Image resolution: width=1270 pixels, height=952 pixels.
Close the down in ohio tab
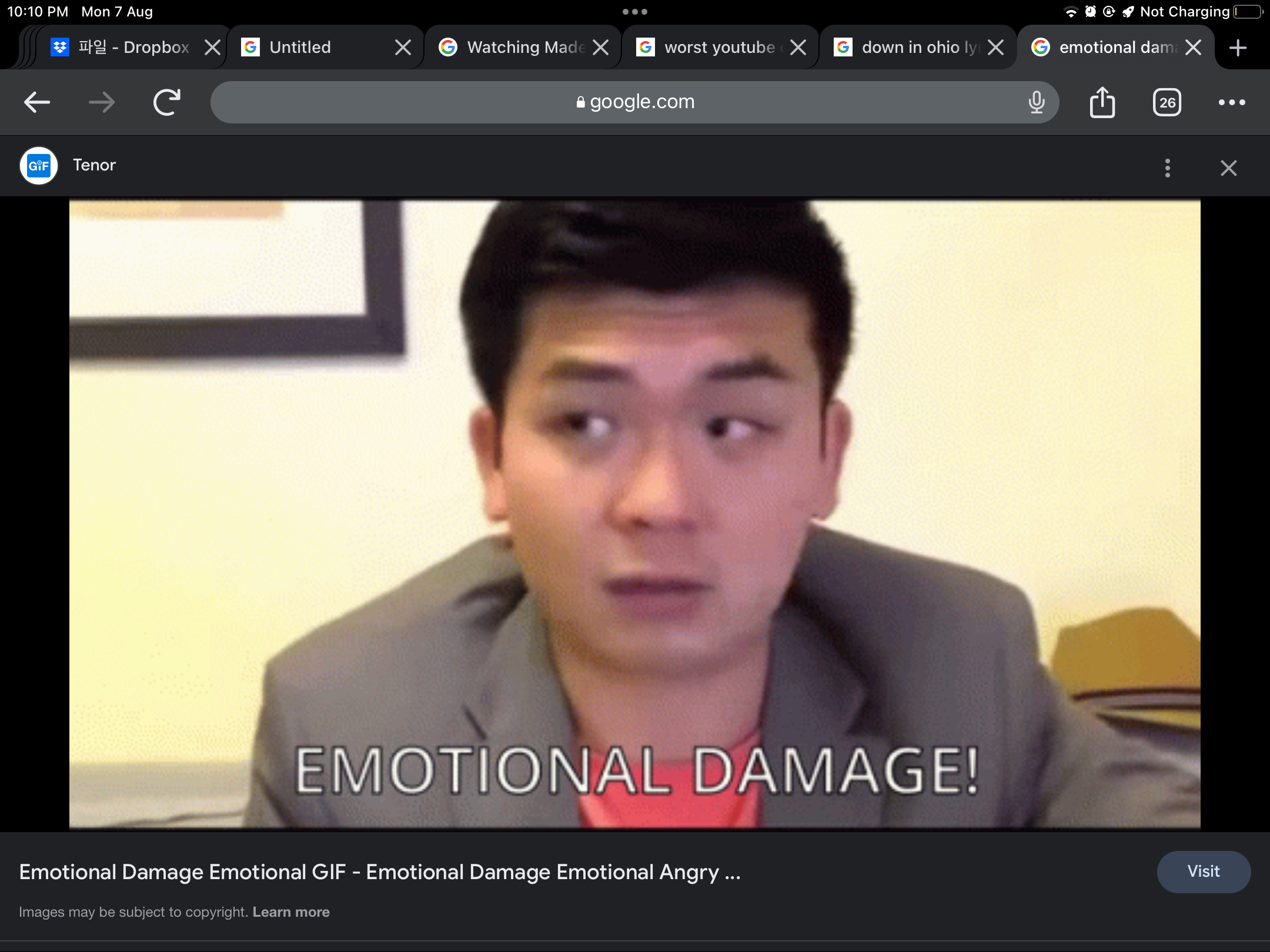(995, 48)
